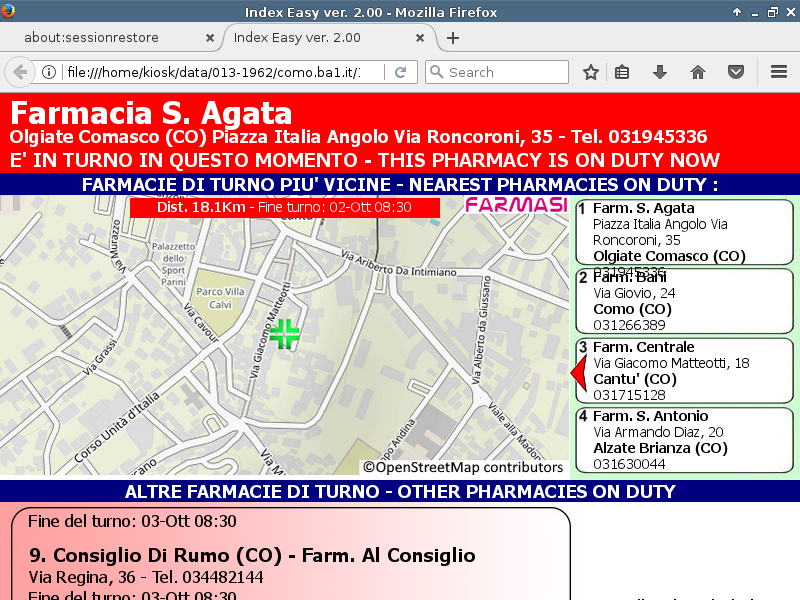
Task: Open the bookmarks list icon
Action: click(622, 72)
